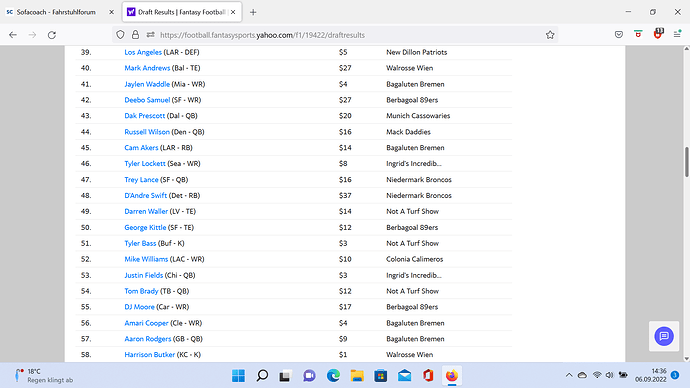Open the battery status tray icon
This screenshot has height=388, width=690.
pyautogui.click(x=623, y=375)
